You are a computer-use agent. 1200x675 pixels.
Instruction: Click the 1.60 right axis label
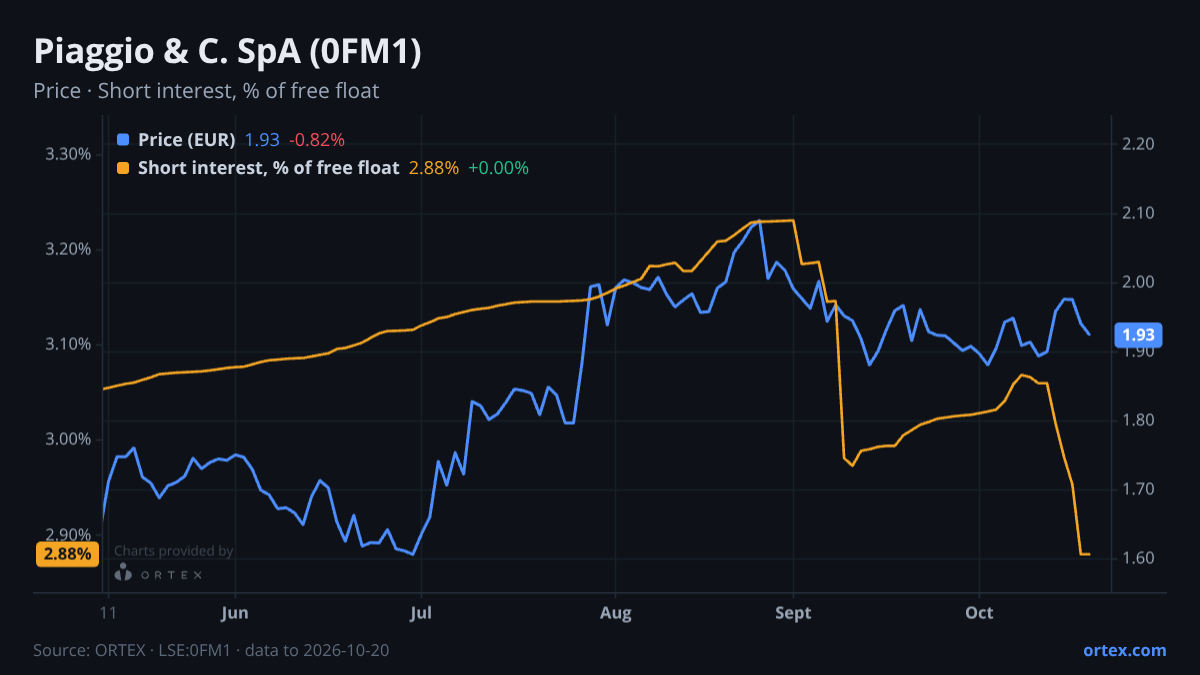pos(1139,558)
